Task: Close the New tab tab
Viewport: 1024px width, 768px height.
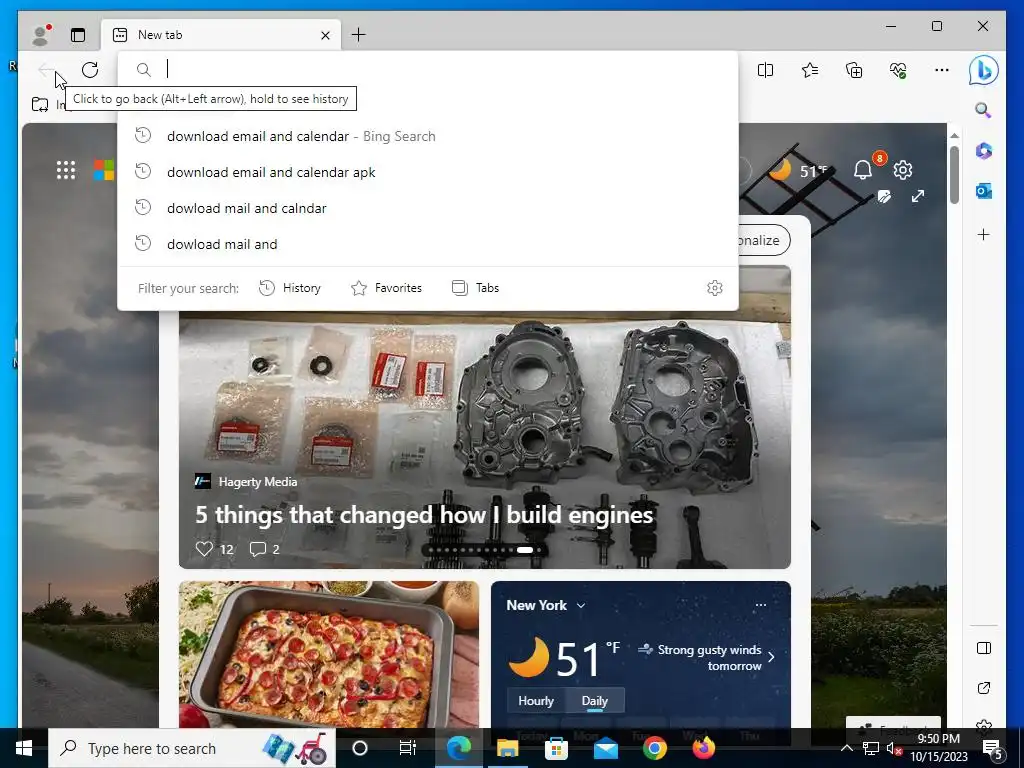Action: click(325, 35)
